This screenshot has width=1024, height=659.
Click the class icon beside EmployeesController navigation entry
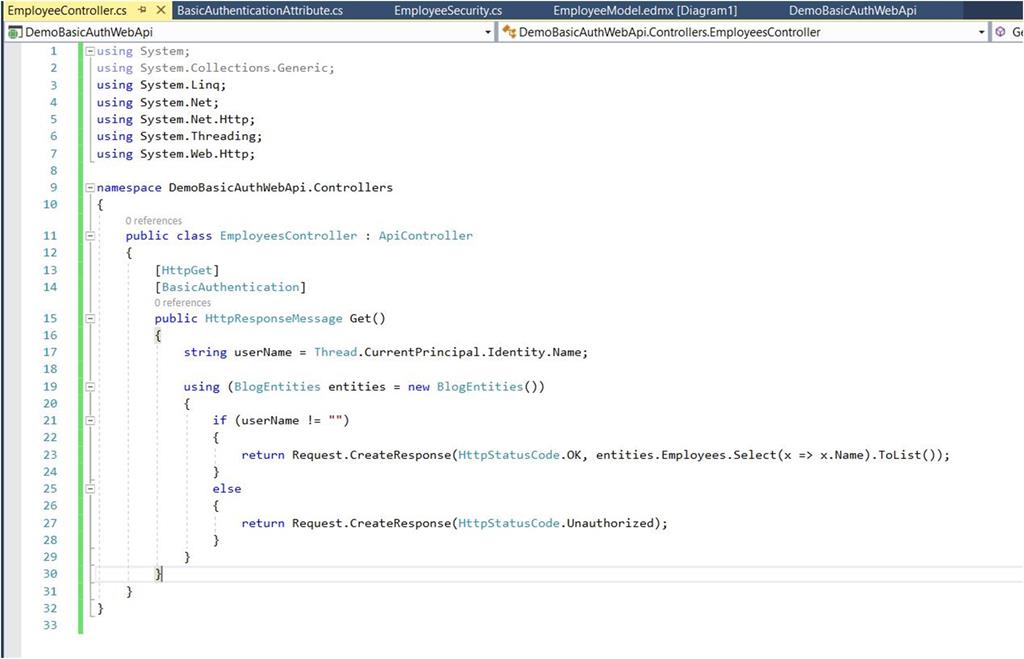pos(507,31)
